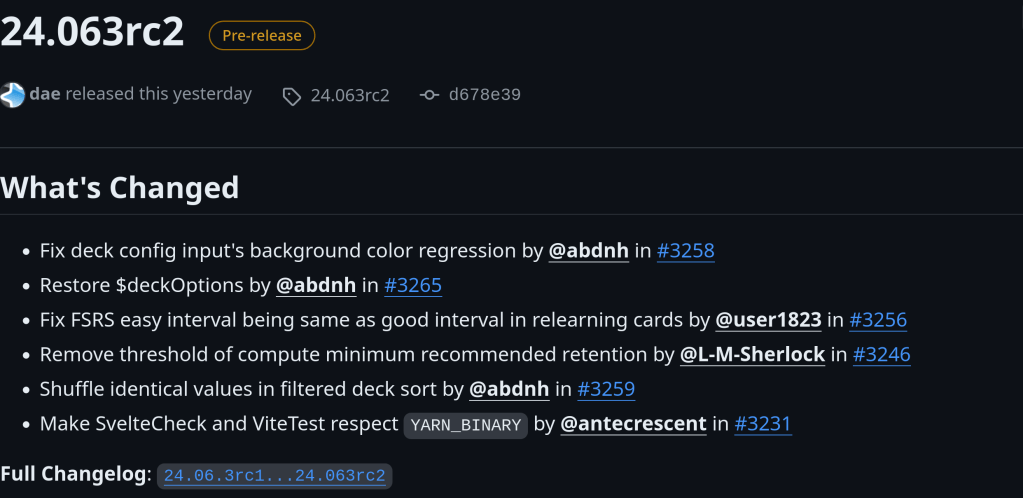This screenshot has width=1023, height=498.
Task: Open pull request #3246
Action: pyautogui.click(x=881, y=354)
